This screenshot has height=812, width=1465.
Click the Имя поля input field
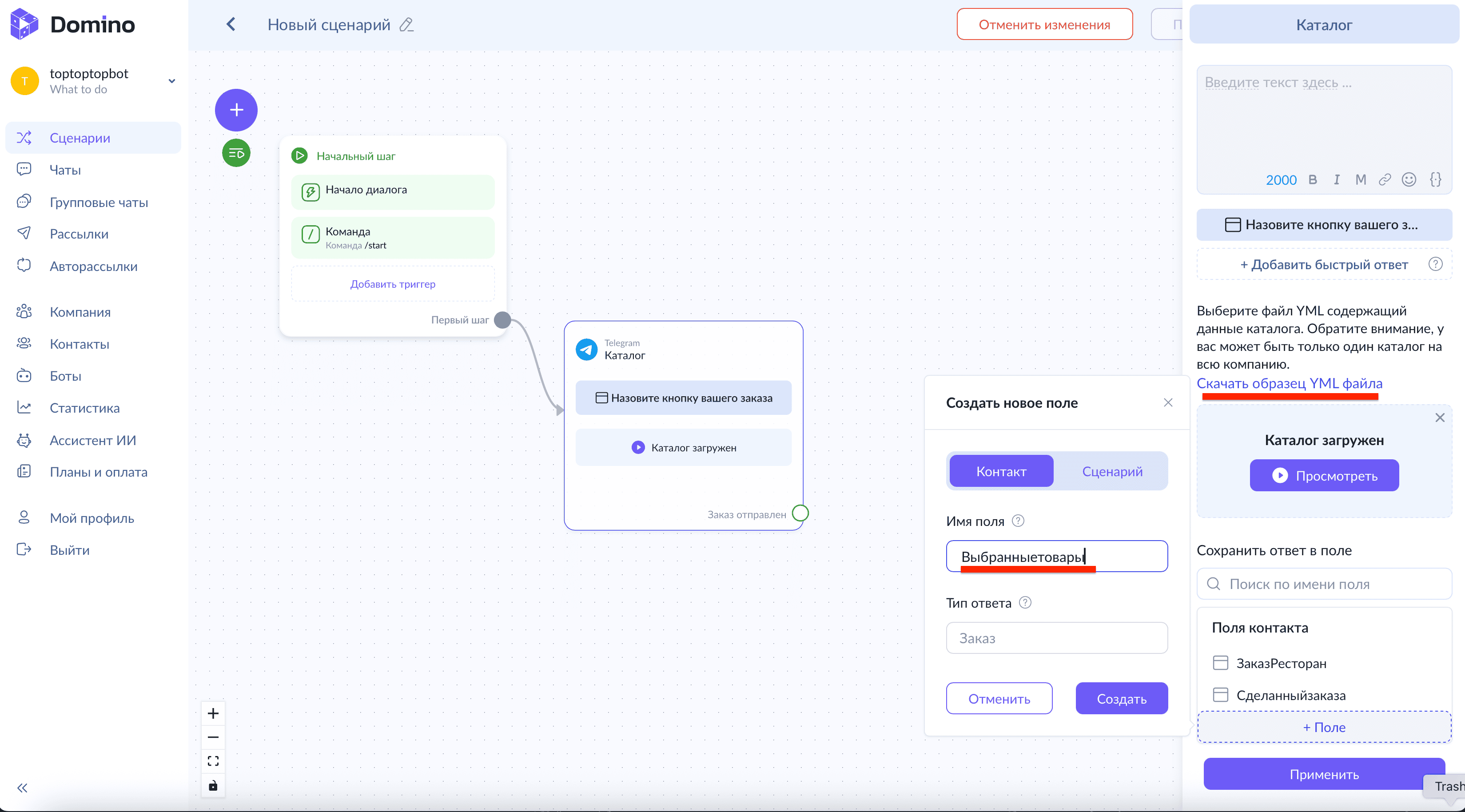click(x=1057, y=556)
